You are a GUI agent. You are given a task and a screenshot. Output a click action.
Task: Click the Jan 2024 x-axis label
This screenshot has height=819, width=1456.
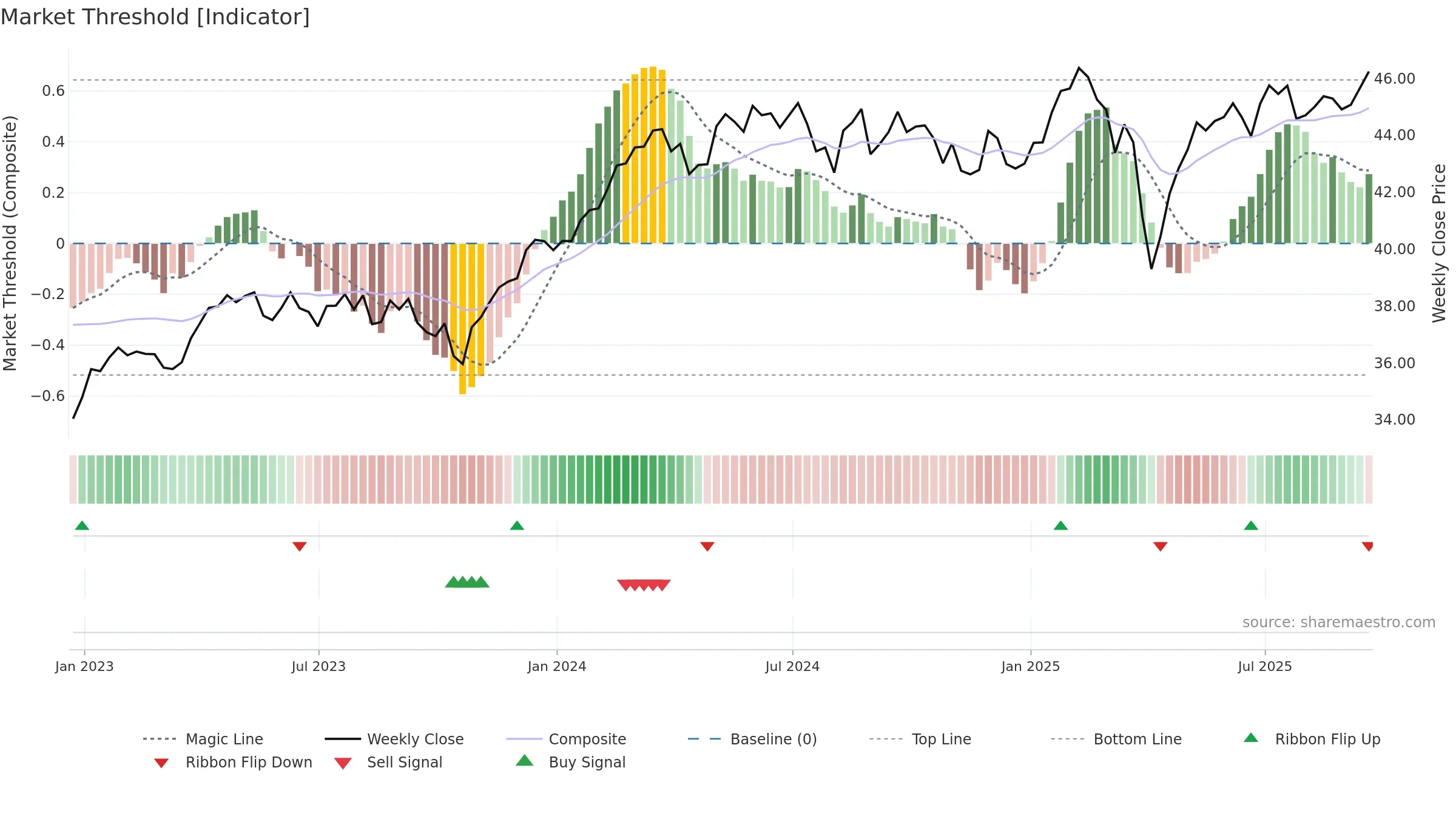point(557,667)
